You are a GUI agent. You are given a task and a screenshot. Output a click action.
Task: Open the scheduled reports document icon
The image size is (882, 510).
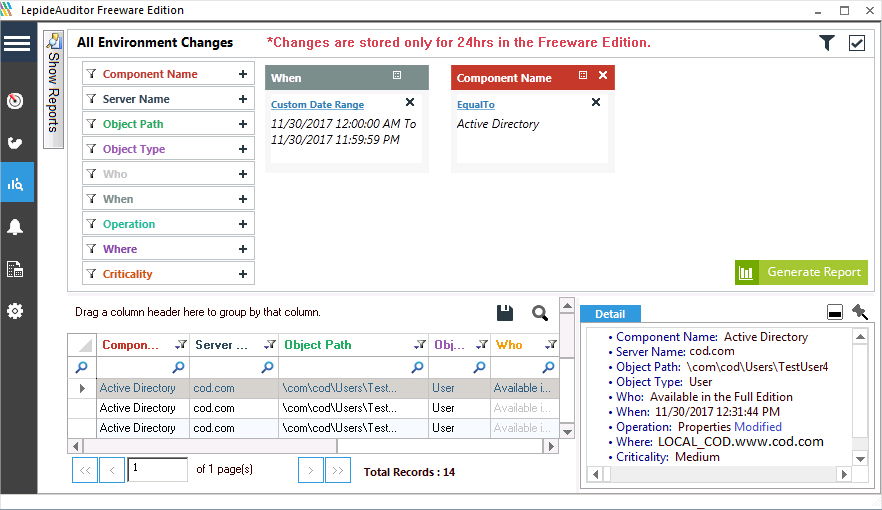(15, 269)
